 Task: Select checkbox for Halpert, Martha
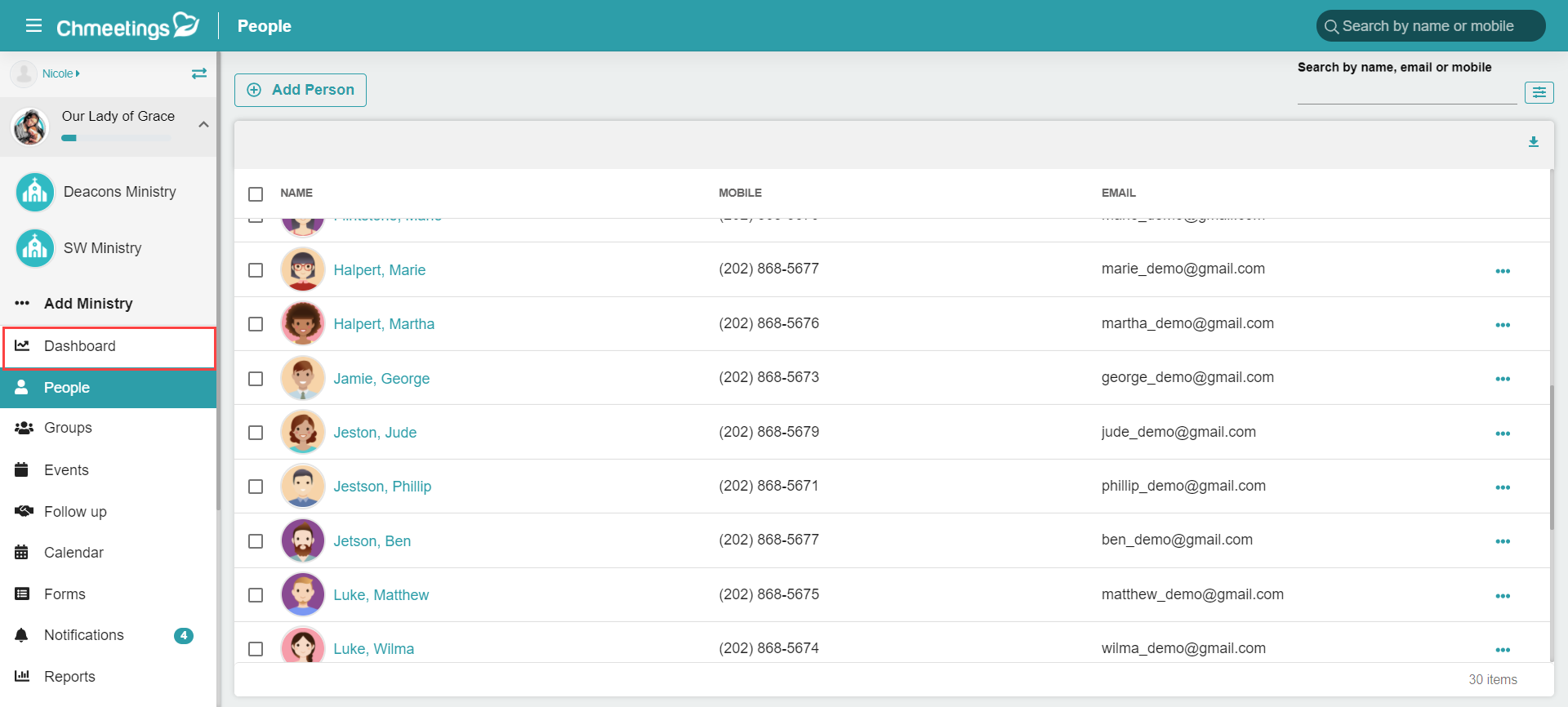(256, 324)
